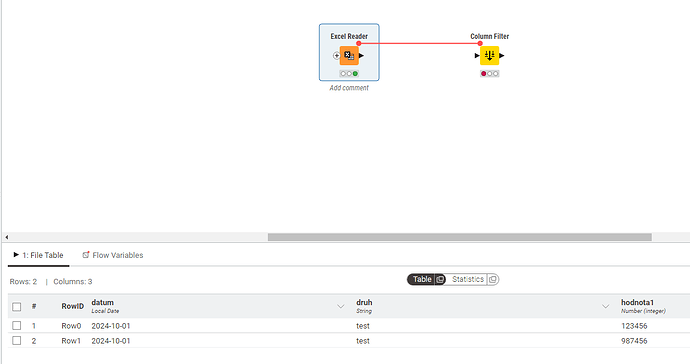The width and height of the screenshot is (690, 364).
Task: Click the Excel Reader status traffic light
Action: 349,74
